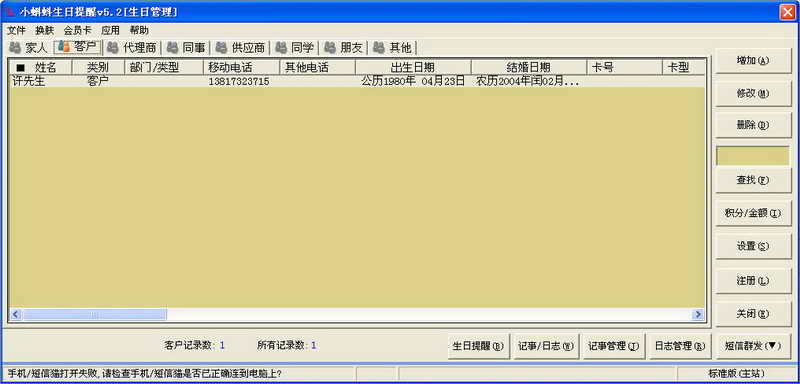Click the 查找(F) button
The width and height of the screenshot is (800, 384).
coord(753,180)
